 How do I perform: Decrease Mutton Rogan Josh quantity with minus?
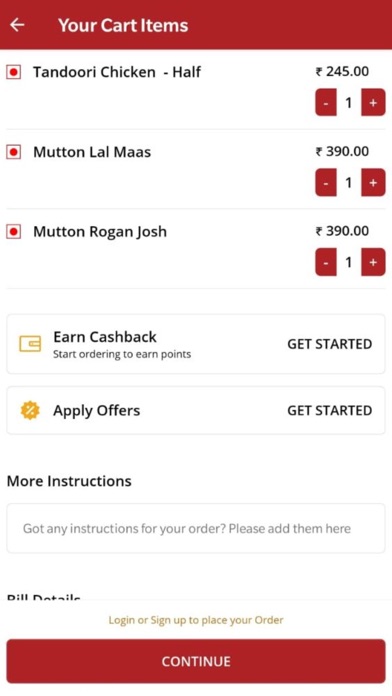(326, 262)
